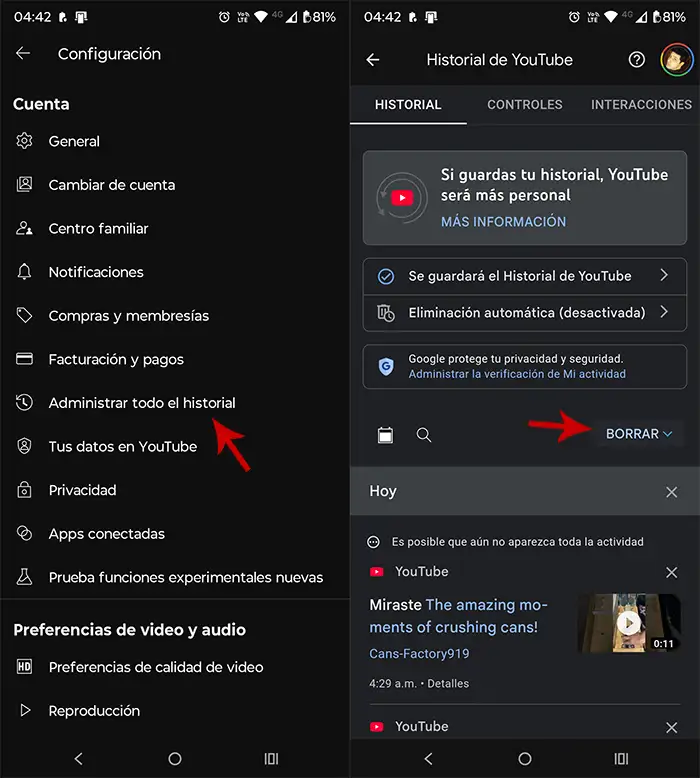The height and width of the screenshot is (778, 700).
Task: Switch to the INTERACCIONES tab
Action: click(x=641, y=104)
